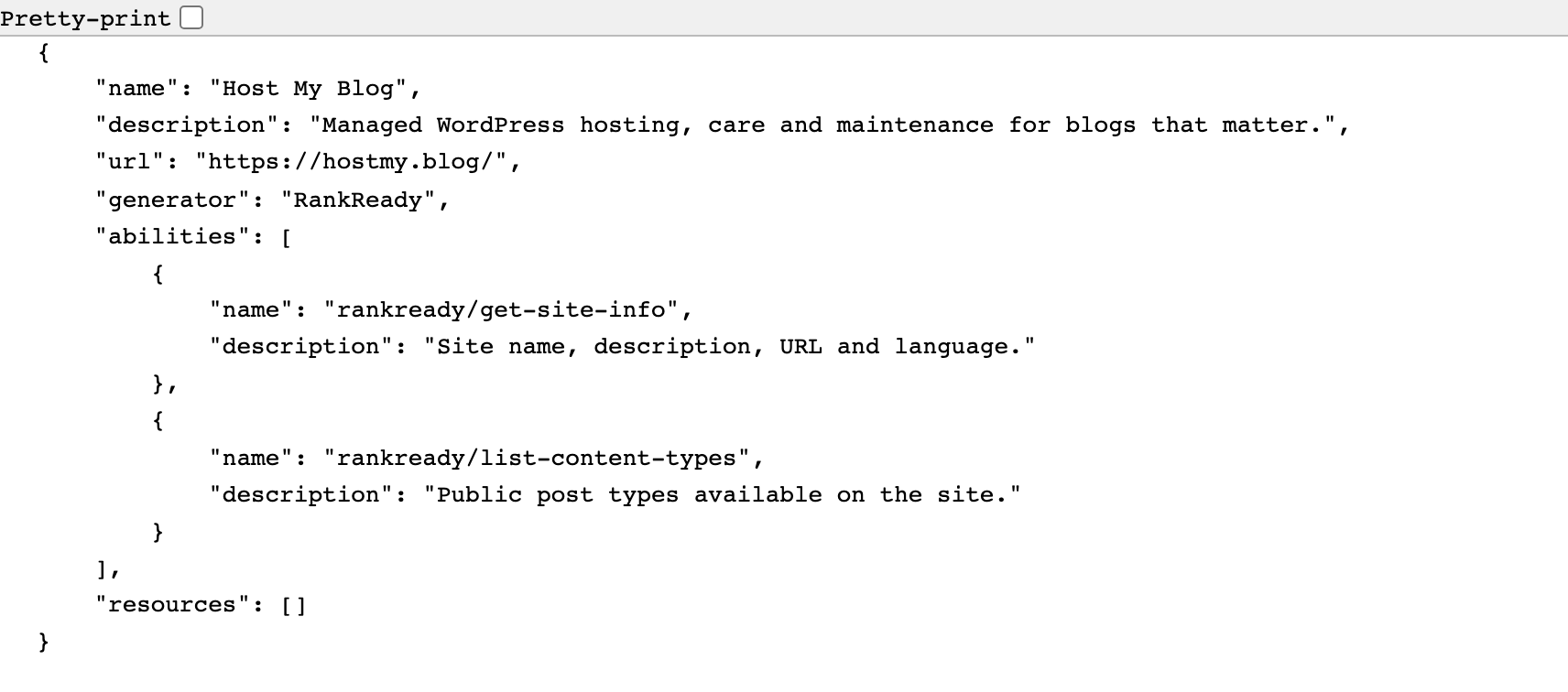Click the "abilities" key
The width and height of the screenshot is (1568, 692).
pyautogui.click(x=172, y=236)
